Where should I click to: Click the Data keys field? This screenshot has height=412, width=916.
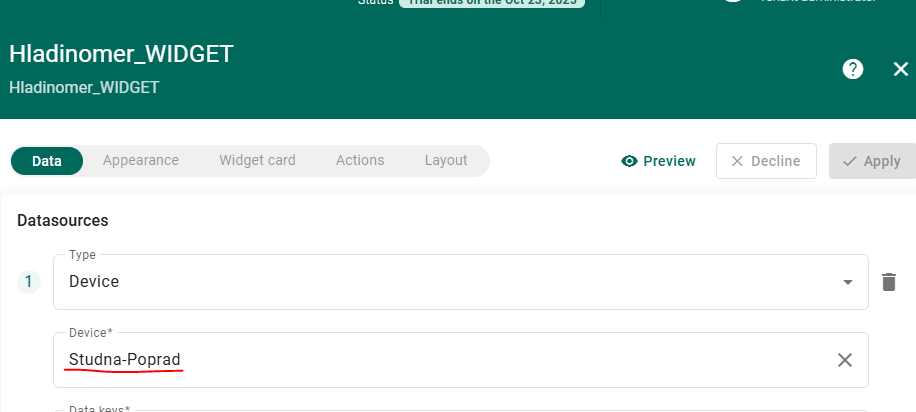pos(440,409)
